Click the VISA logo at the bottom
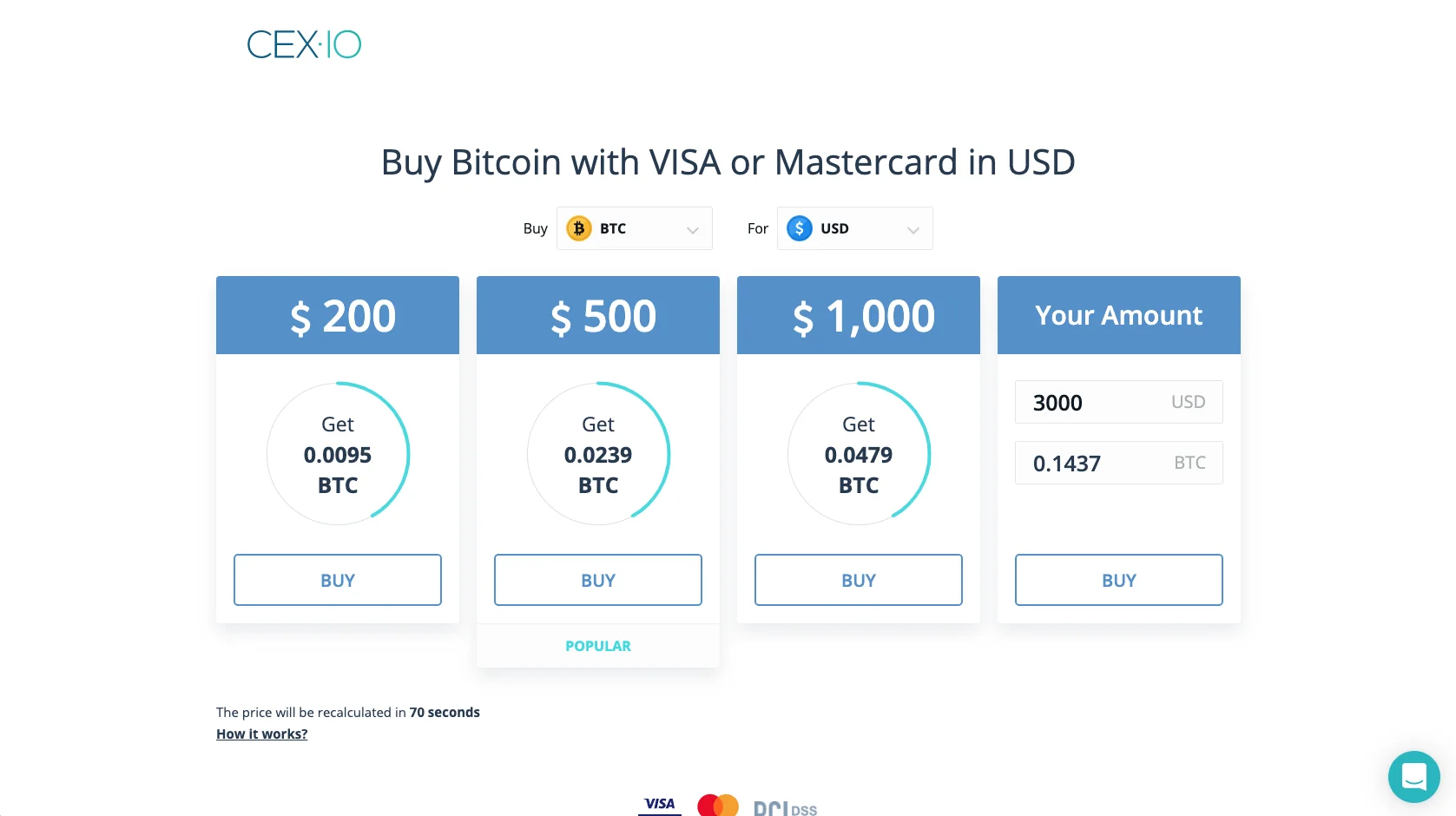 660,805
